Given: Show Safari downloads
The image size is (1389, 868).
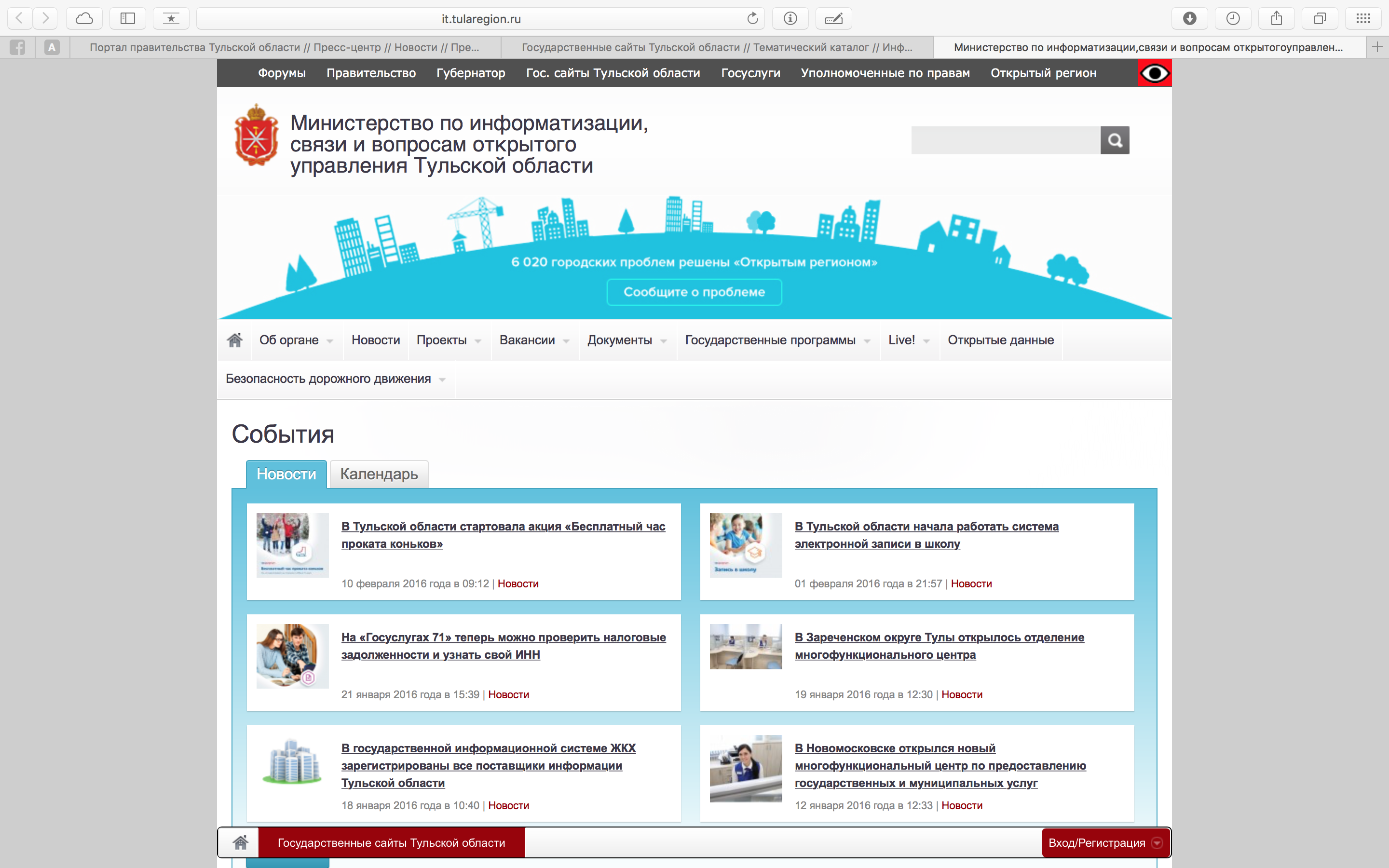Looking at the screenshot, I should [x=1190, y=18].
